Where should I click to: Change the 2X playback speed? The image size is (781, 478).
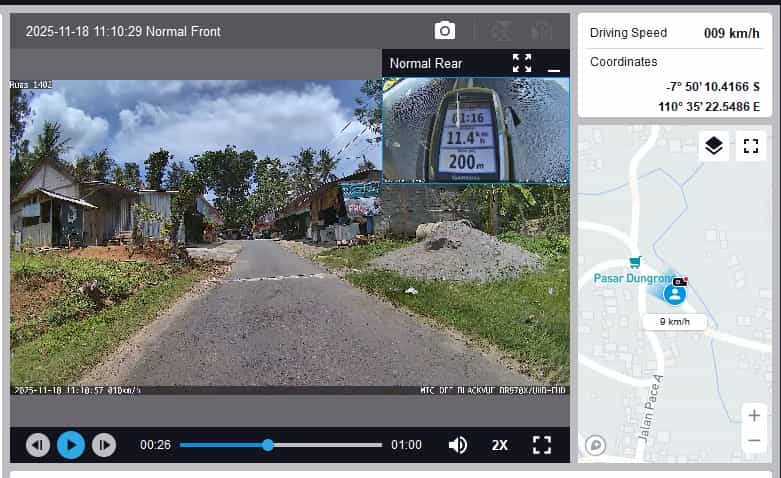(x=499, y=445)
